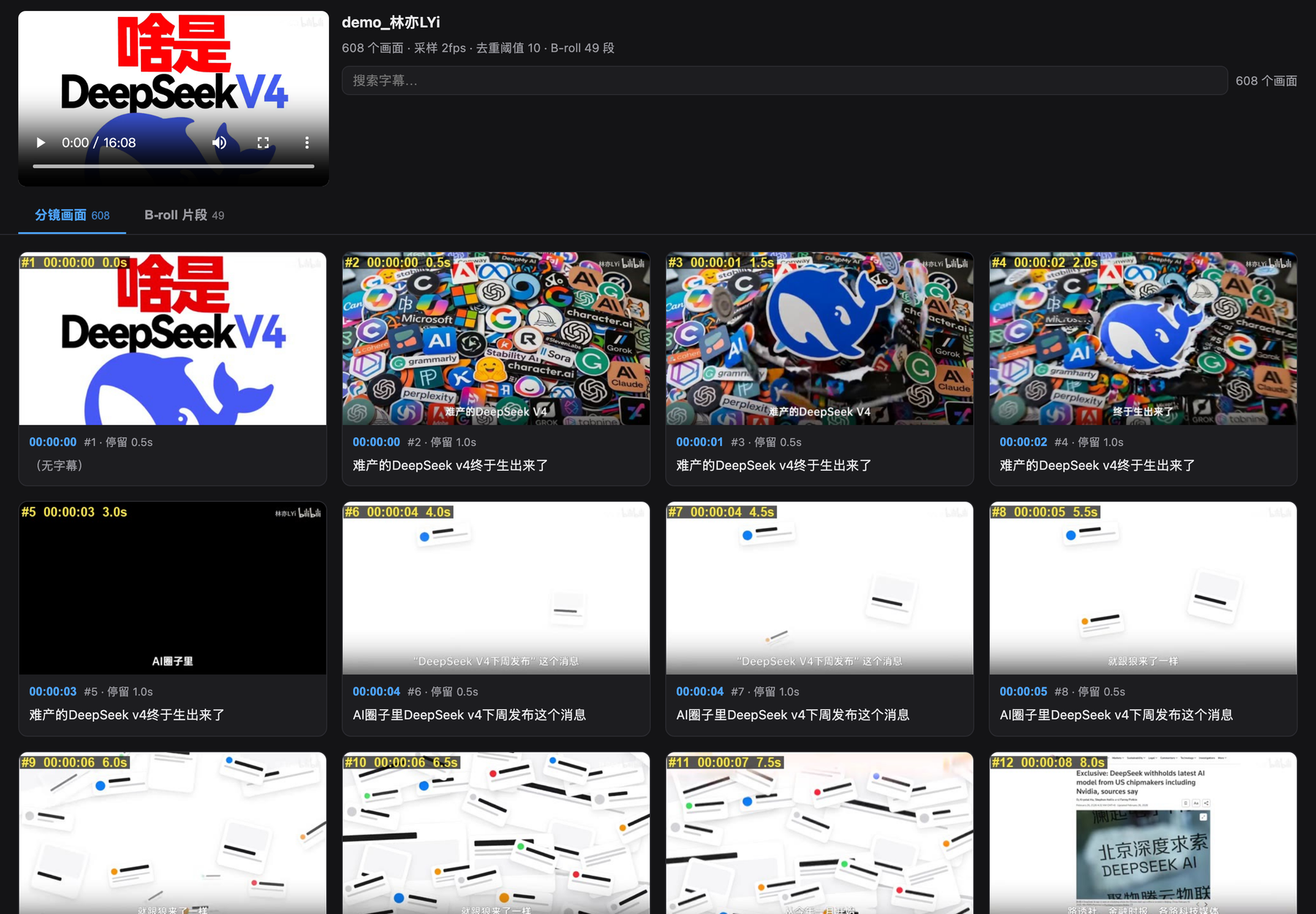Focus the 搜索字幕 search field
Viewport: 1316px width, 914px height.
(x=784, y=80)
